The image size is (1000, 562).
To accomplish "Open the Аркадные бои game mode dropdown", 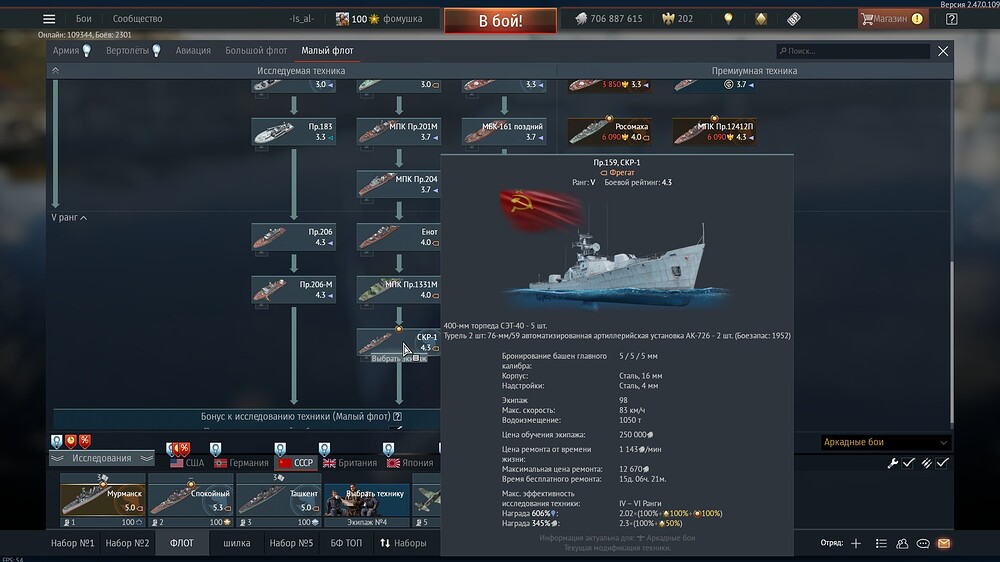I will tap(885, 441).
